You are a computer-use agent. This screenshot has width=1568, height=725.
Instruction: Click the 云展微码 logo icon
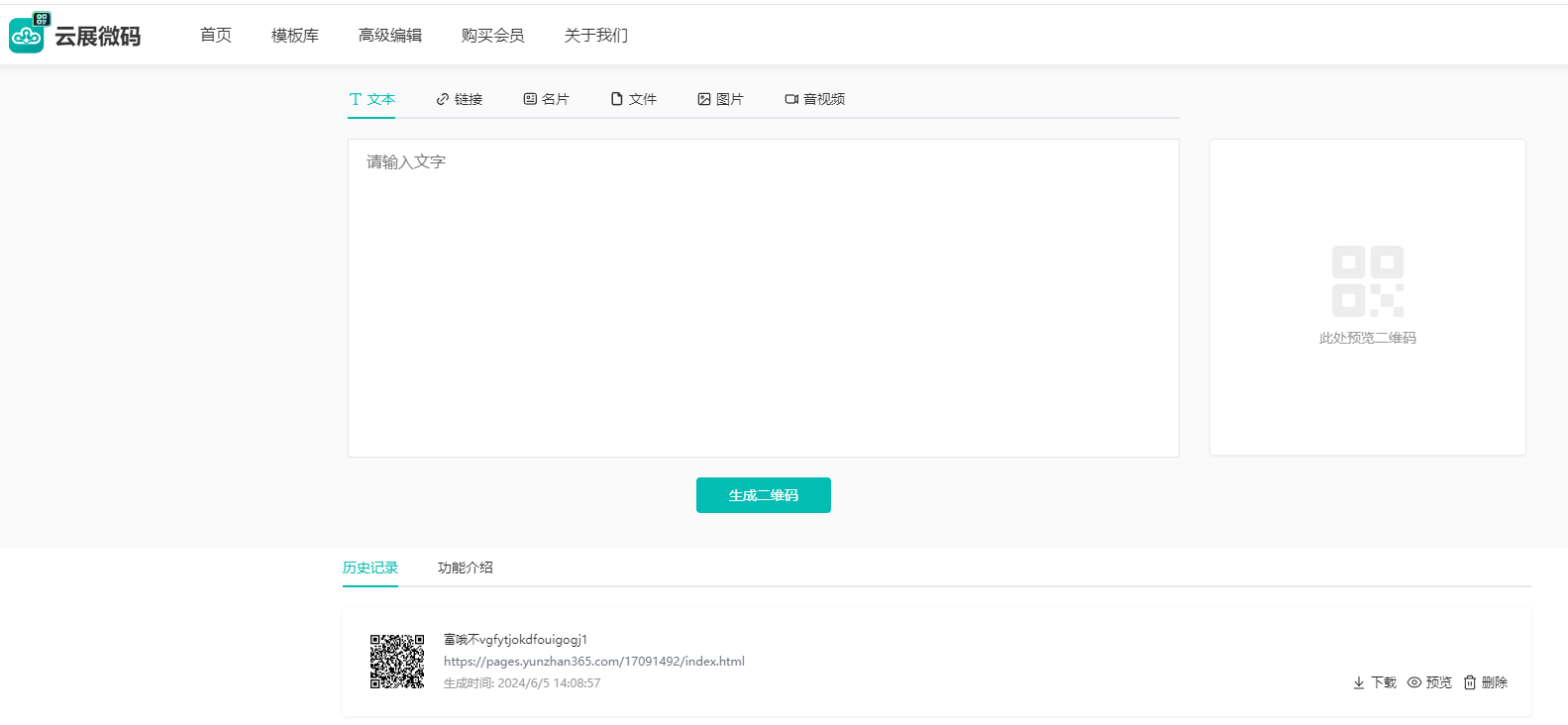click(29, 33)
